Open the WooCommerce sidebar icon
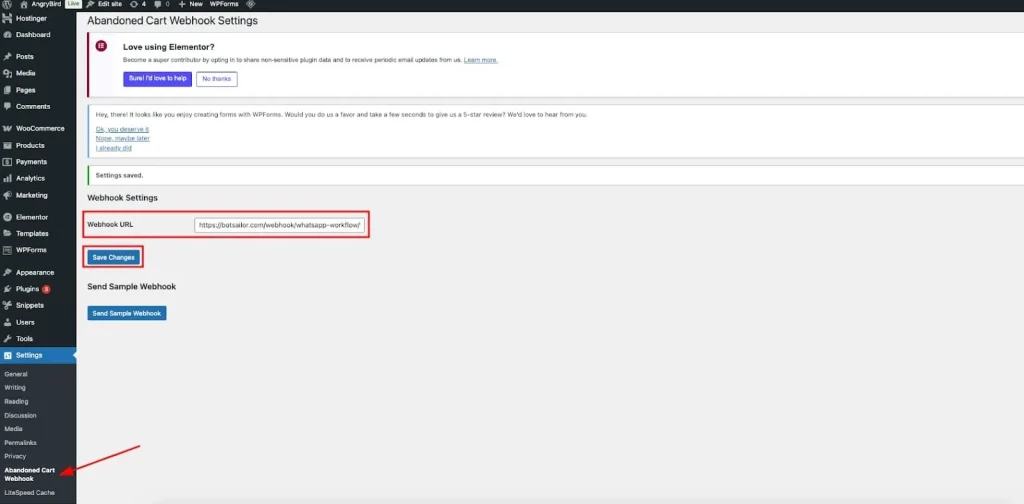 7,129
